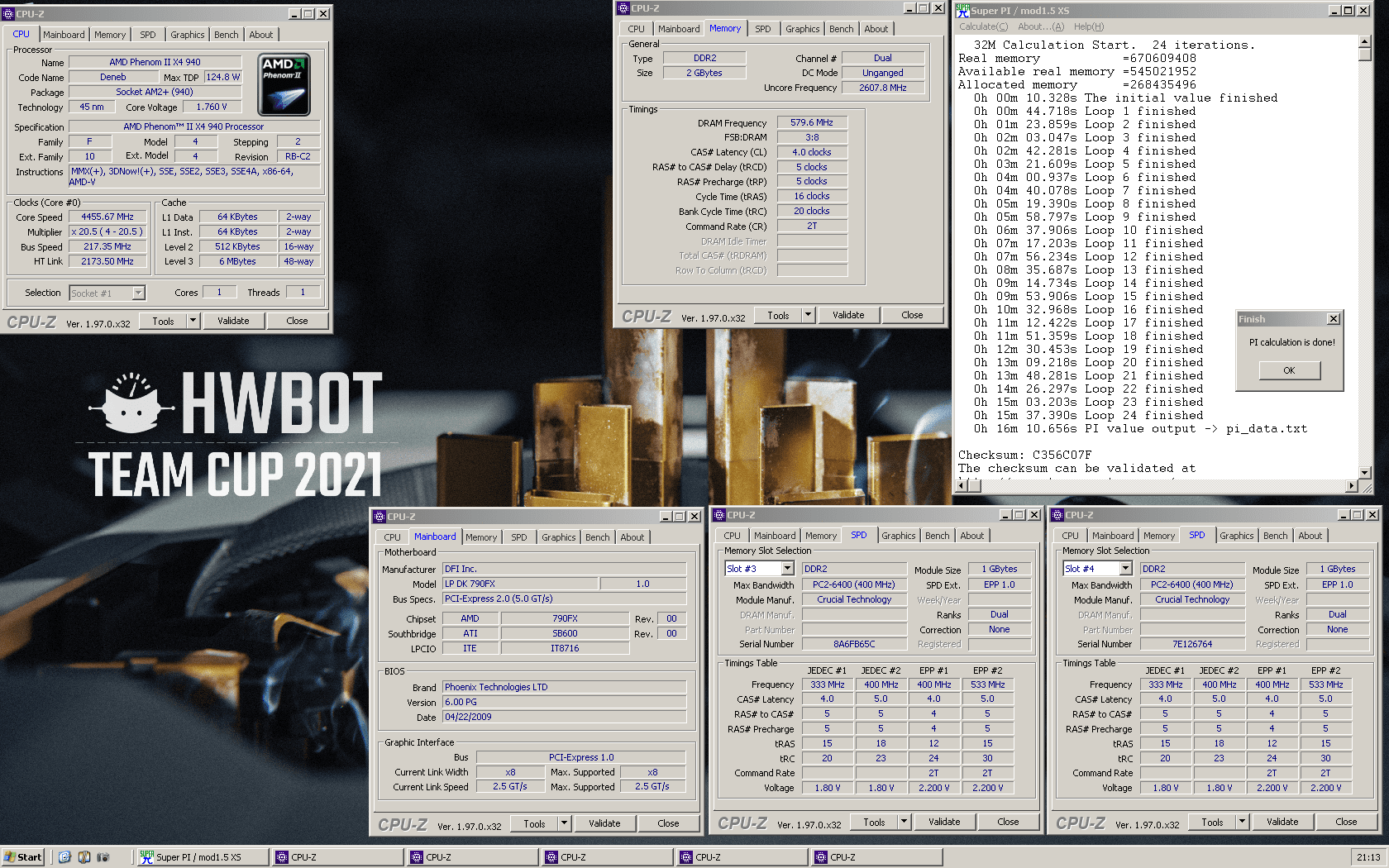Click Validate in the Mainboard window
This screenshot has height=868, width=1389.
604,823
